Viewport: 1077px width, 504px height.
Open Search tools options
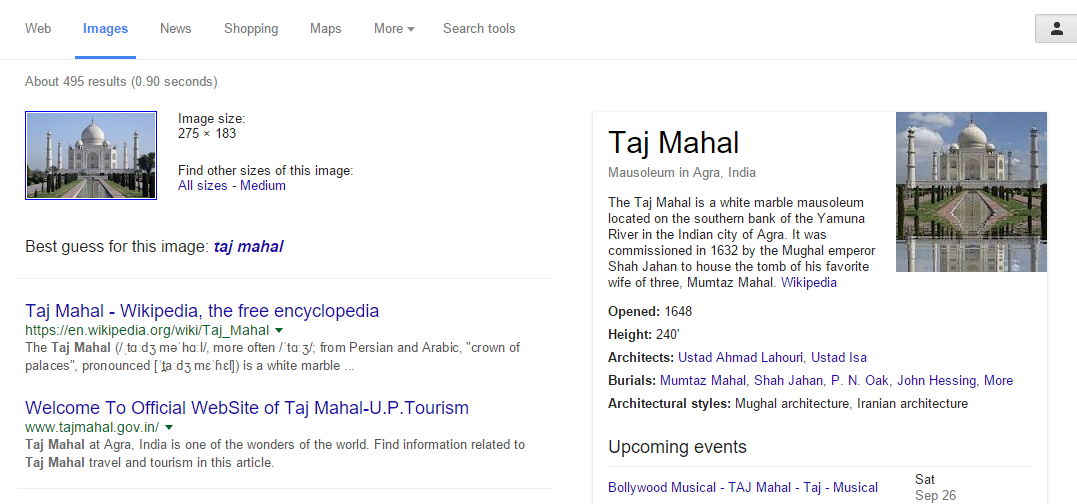(x=479, y=29)
